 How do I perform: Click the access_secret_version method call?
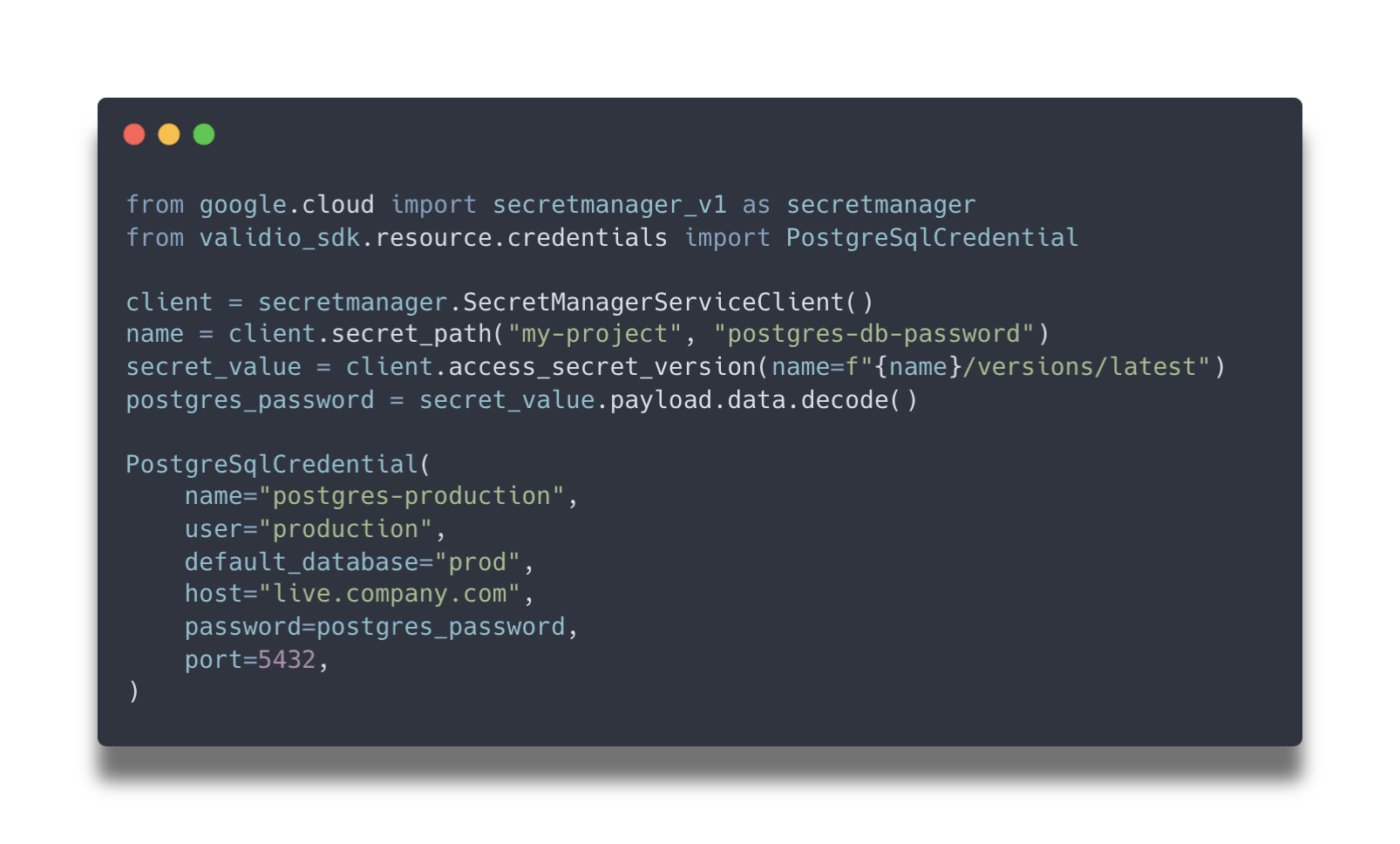point(601,367)
